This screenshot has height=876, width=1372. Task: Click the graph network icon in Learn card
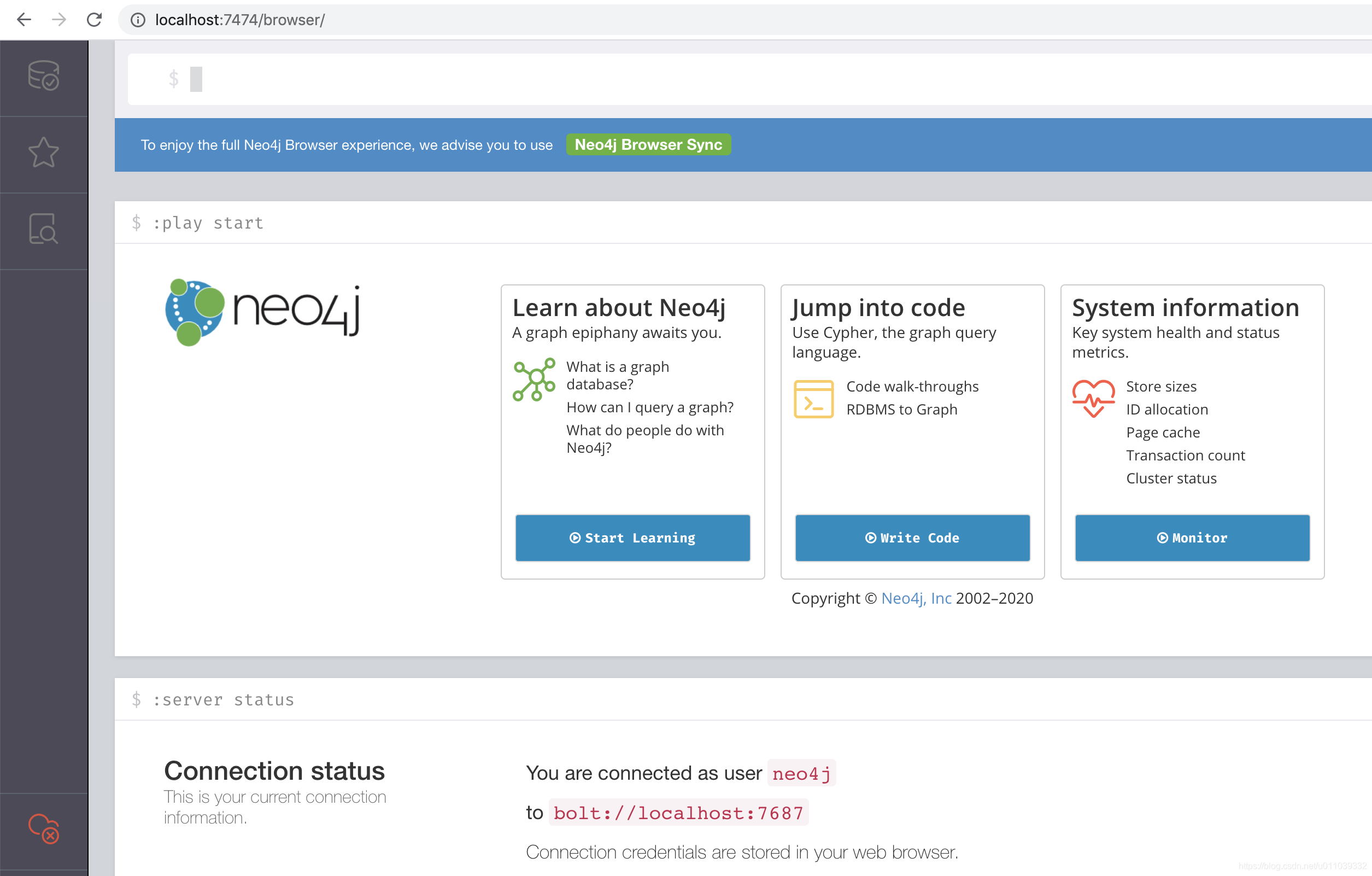click(535, 379)
